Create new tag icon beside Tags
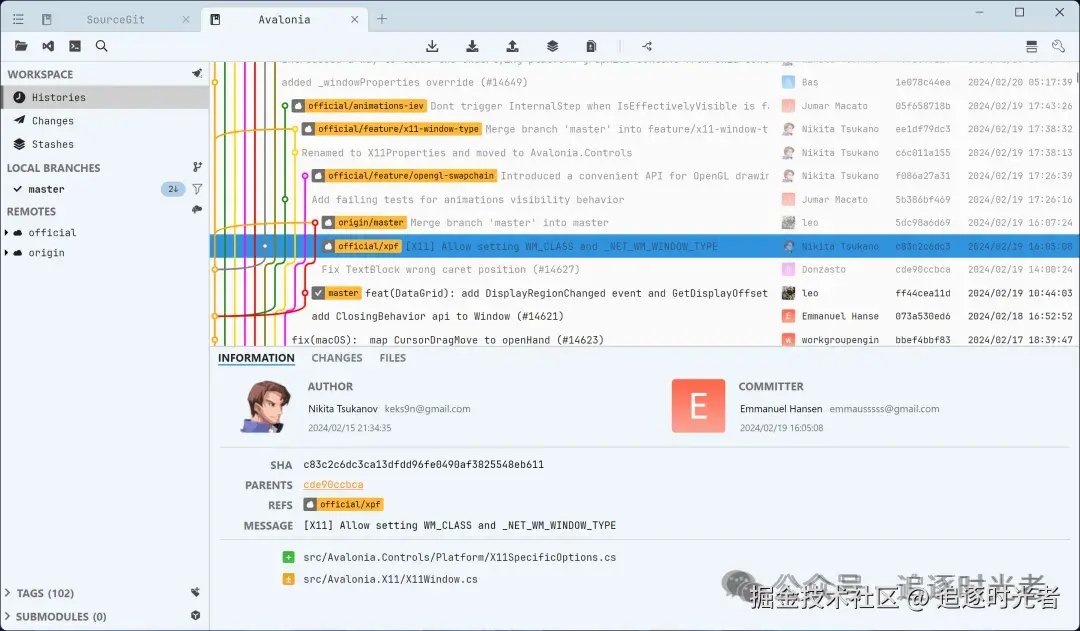This screenshot has height=631, width=1080. (196, 592)
